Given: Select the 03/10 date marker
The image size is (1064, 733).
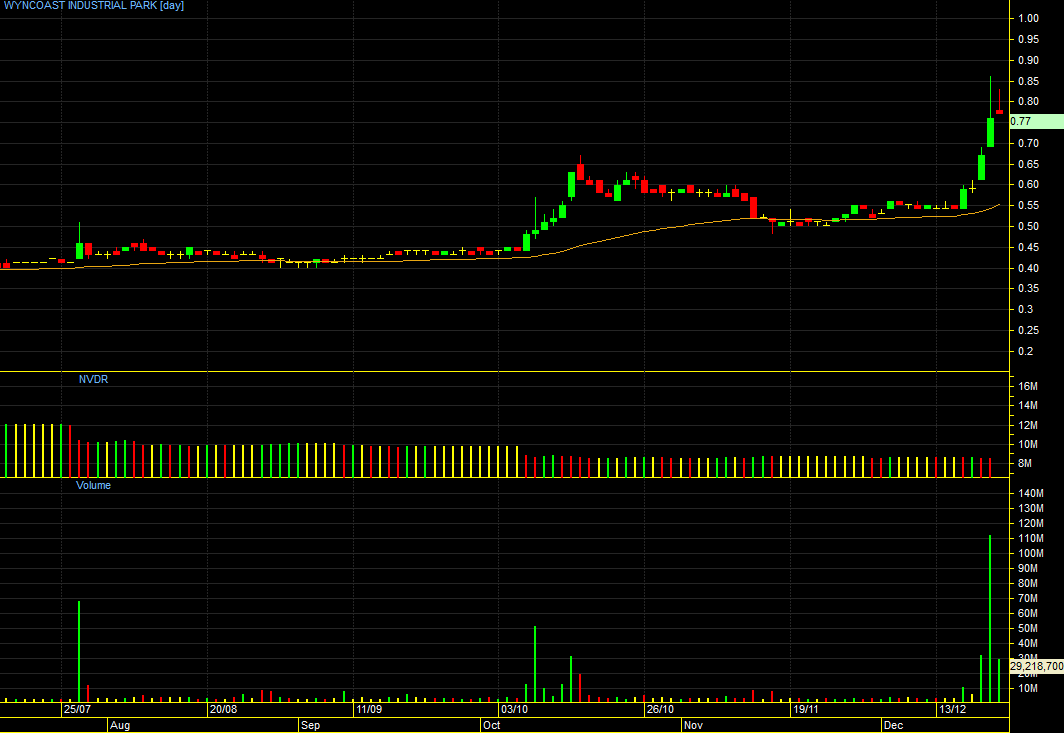Looking at the screenshot, I should tap(514, 709).
